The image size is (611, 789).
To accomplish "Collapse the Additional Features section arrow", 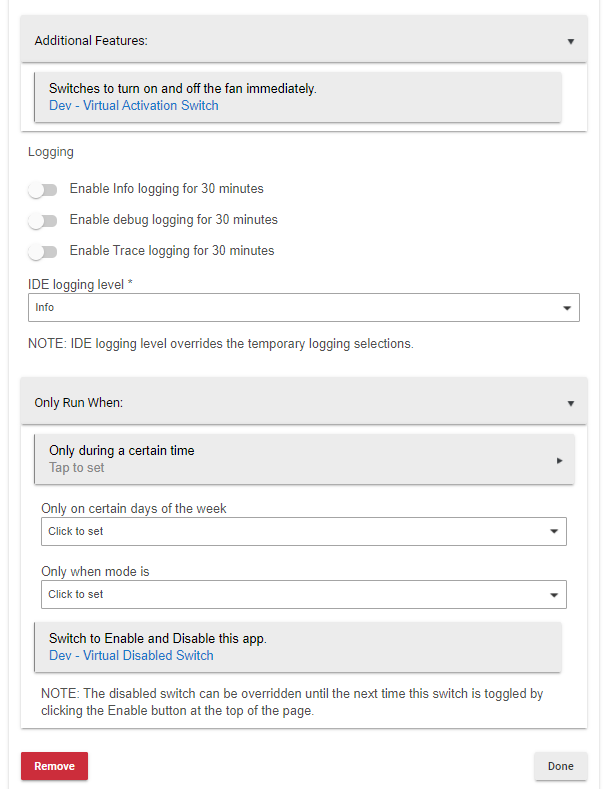I will click(x=571, y=42).
